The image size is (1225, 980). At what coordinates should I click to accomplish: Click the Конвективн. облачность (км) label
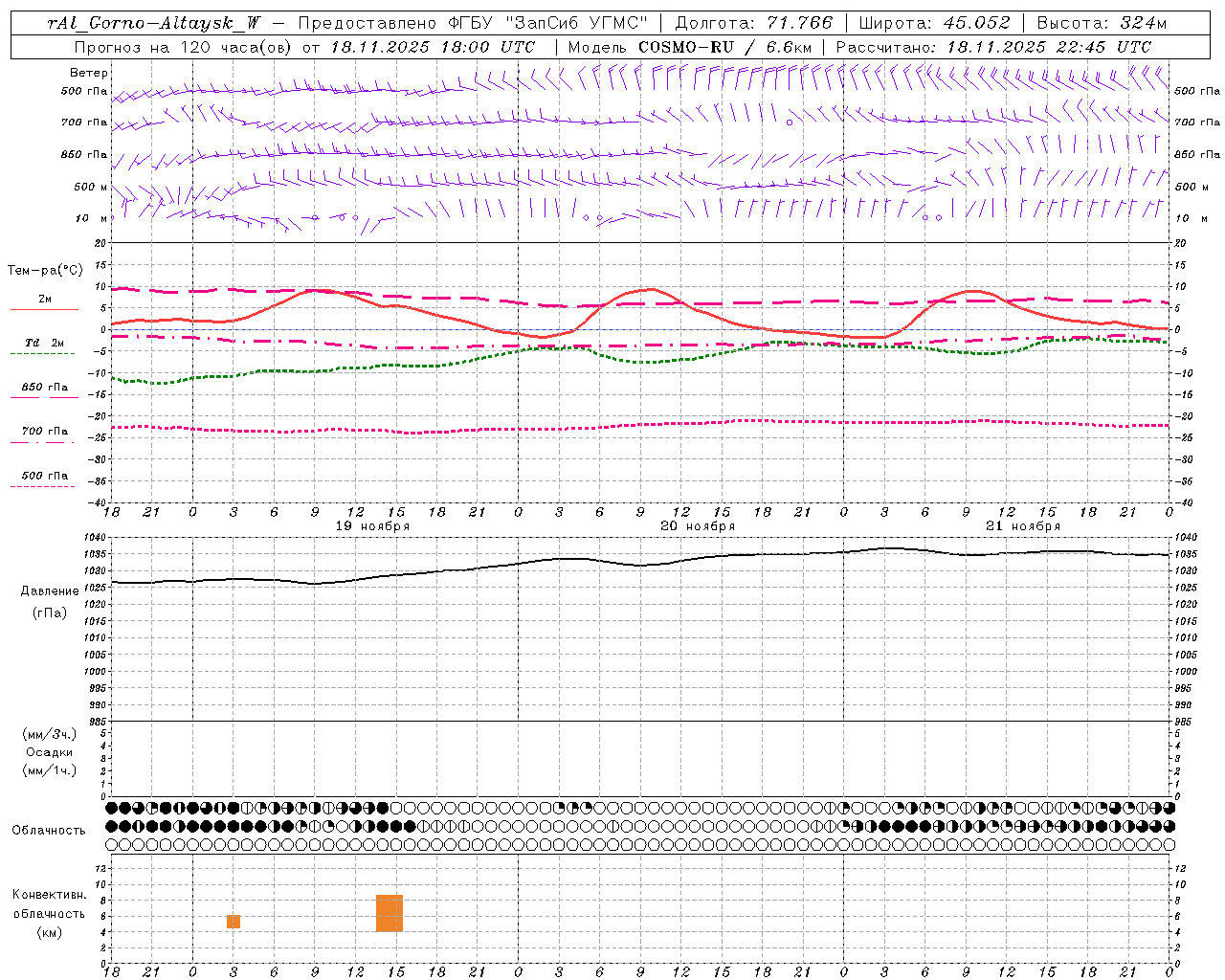(x=50, y=913)
